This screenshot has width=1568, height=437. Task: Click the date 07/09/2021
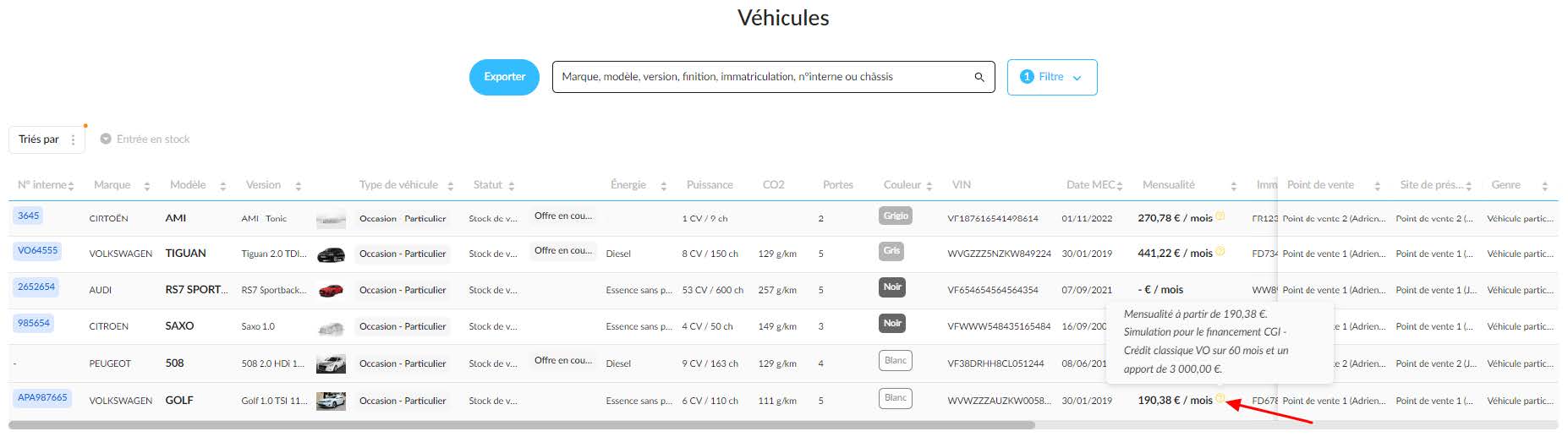[1087, 290]
